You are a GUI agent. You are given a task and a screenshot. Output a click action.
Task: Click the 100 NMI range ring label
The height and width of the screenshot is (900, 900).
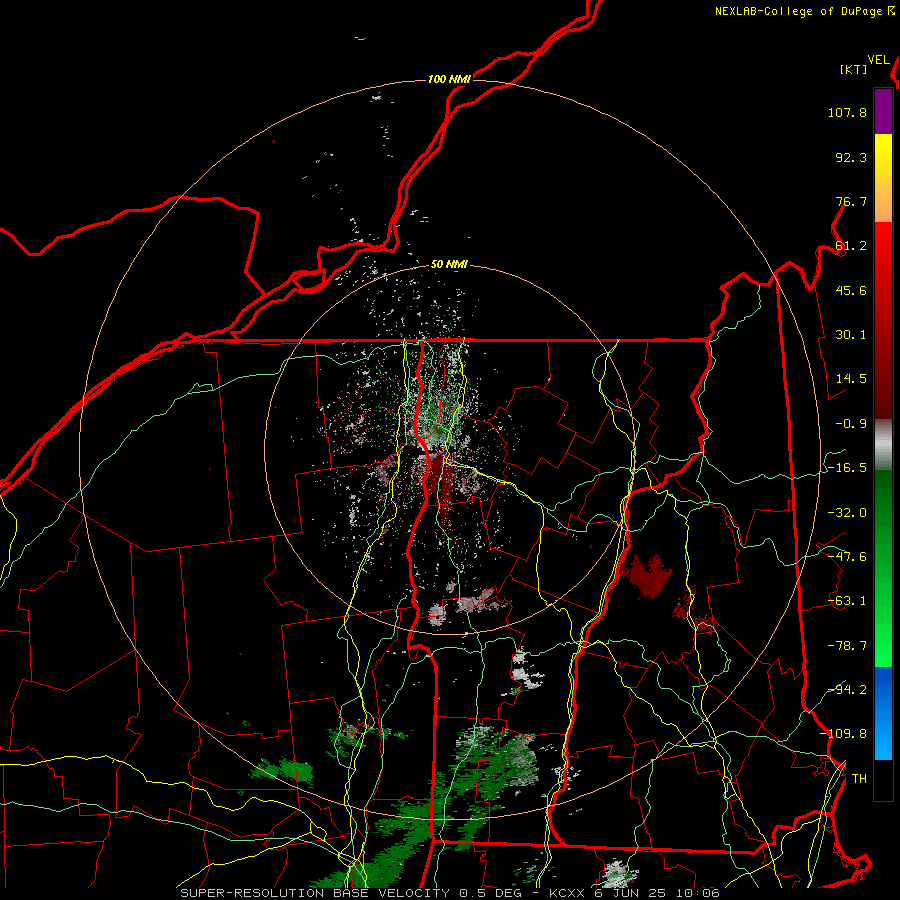(449, 79)
